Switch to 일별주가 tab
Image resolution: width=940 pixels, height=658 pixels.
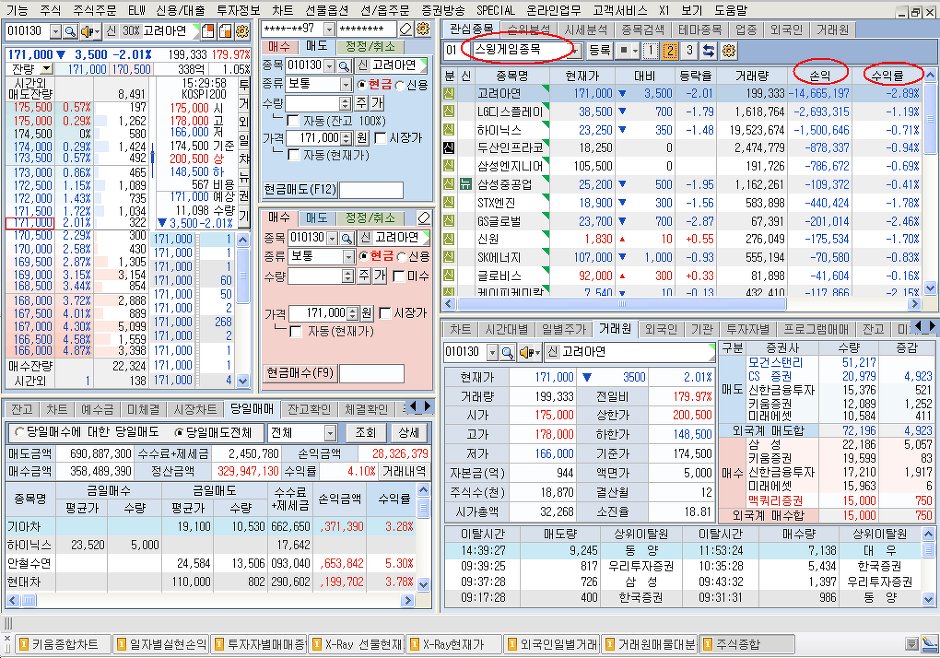[x=564, y=329]
